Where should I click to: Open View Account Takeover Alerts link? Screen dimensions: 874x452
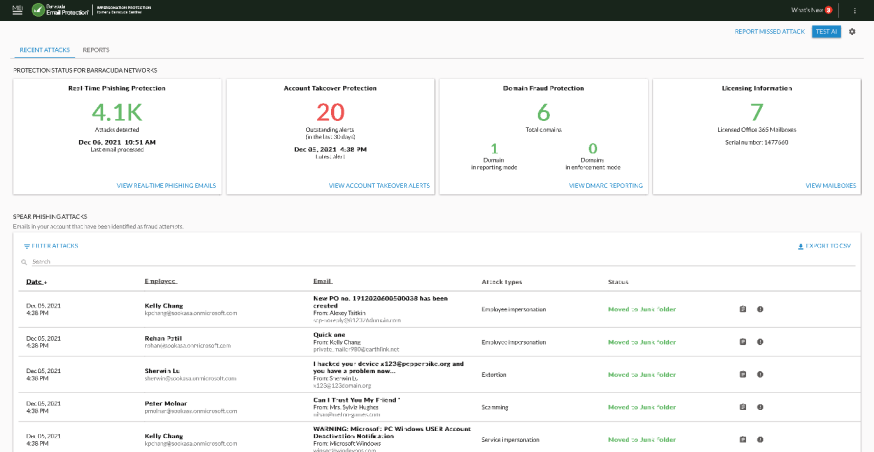click(x=379, y=186)
